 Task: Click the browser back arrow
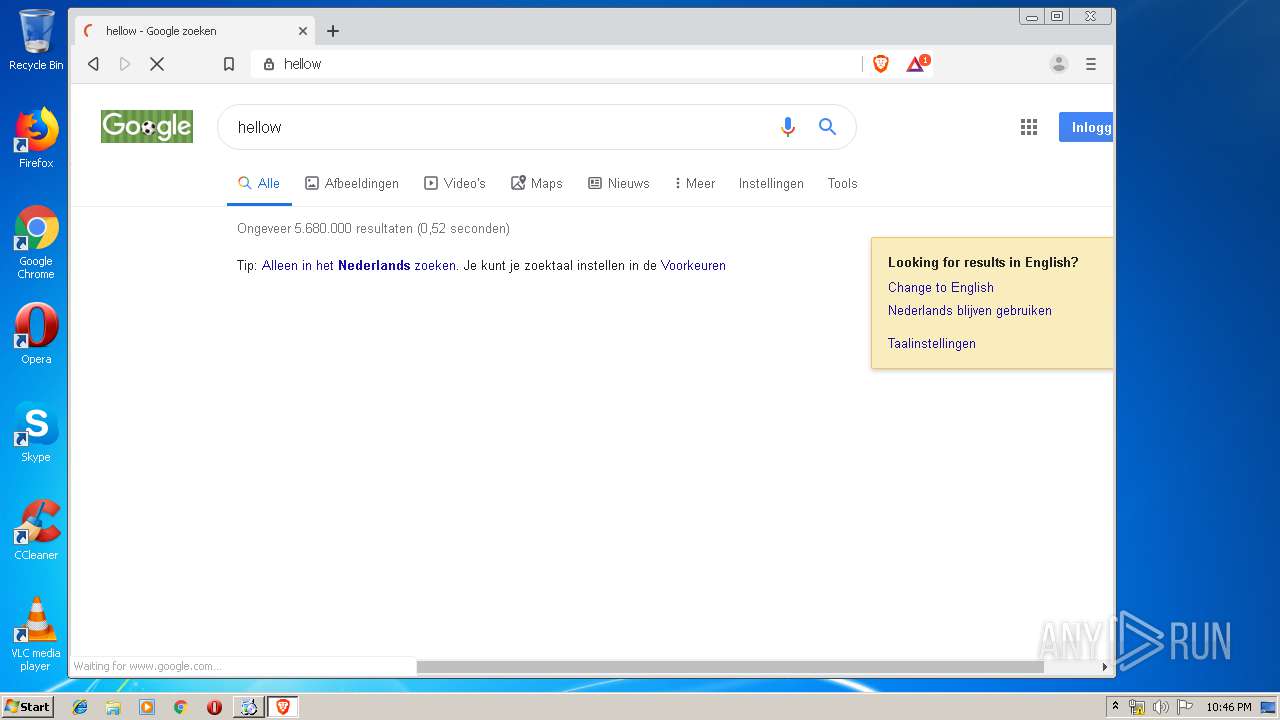click(x=93, y=64)
